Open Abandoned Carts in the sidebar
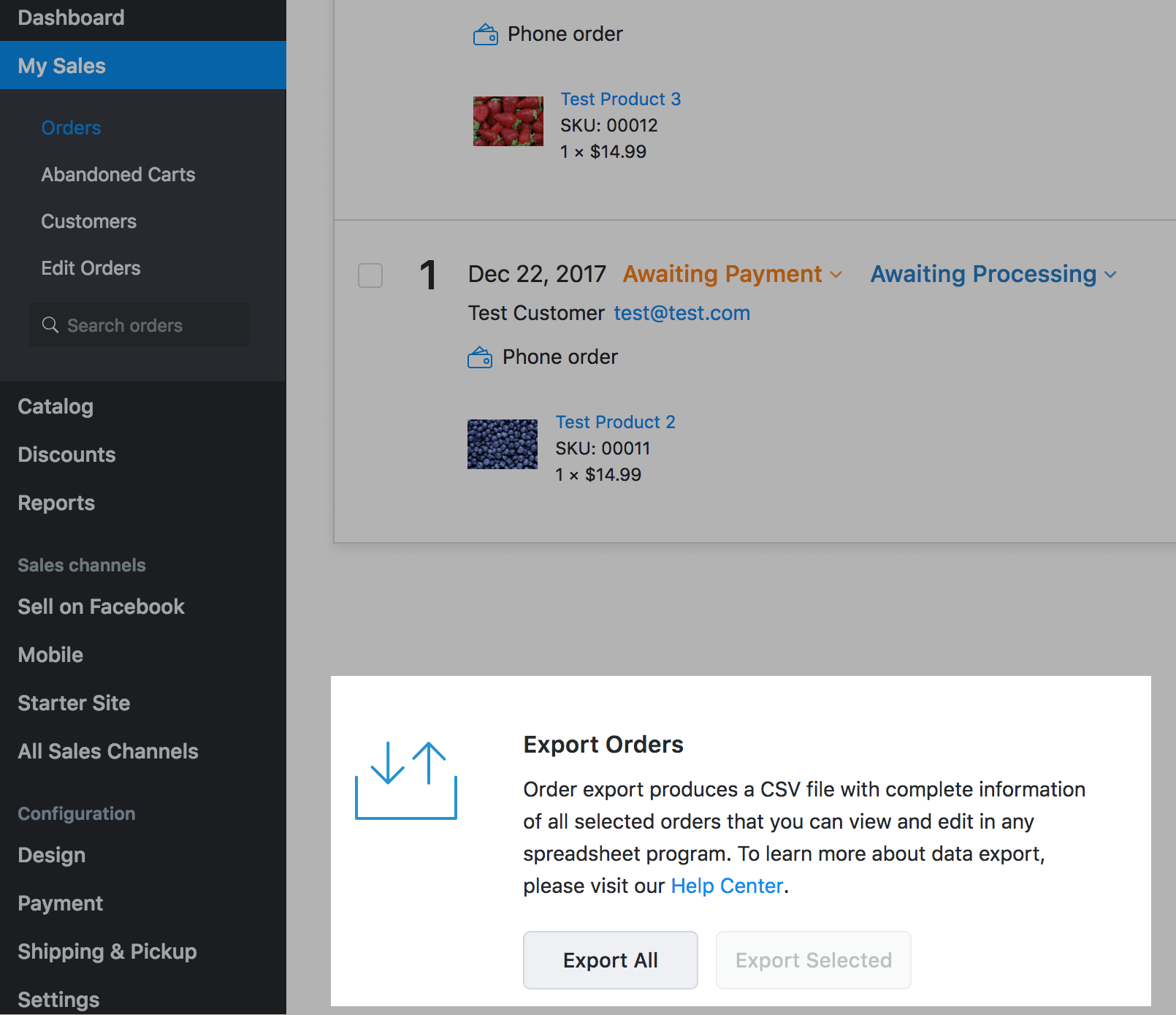Screen dimensions: 1176x1015 point(118,175)
